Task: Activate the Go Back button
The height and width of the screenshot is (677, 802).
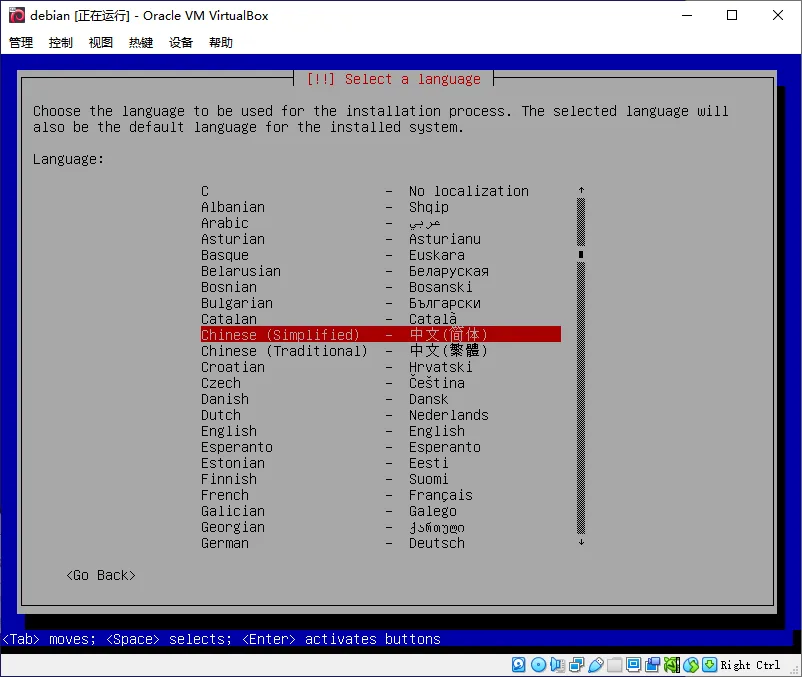Action: pyautogui.click(x=101, y=575)
